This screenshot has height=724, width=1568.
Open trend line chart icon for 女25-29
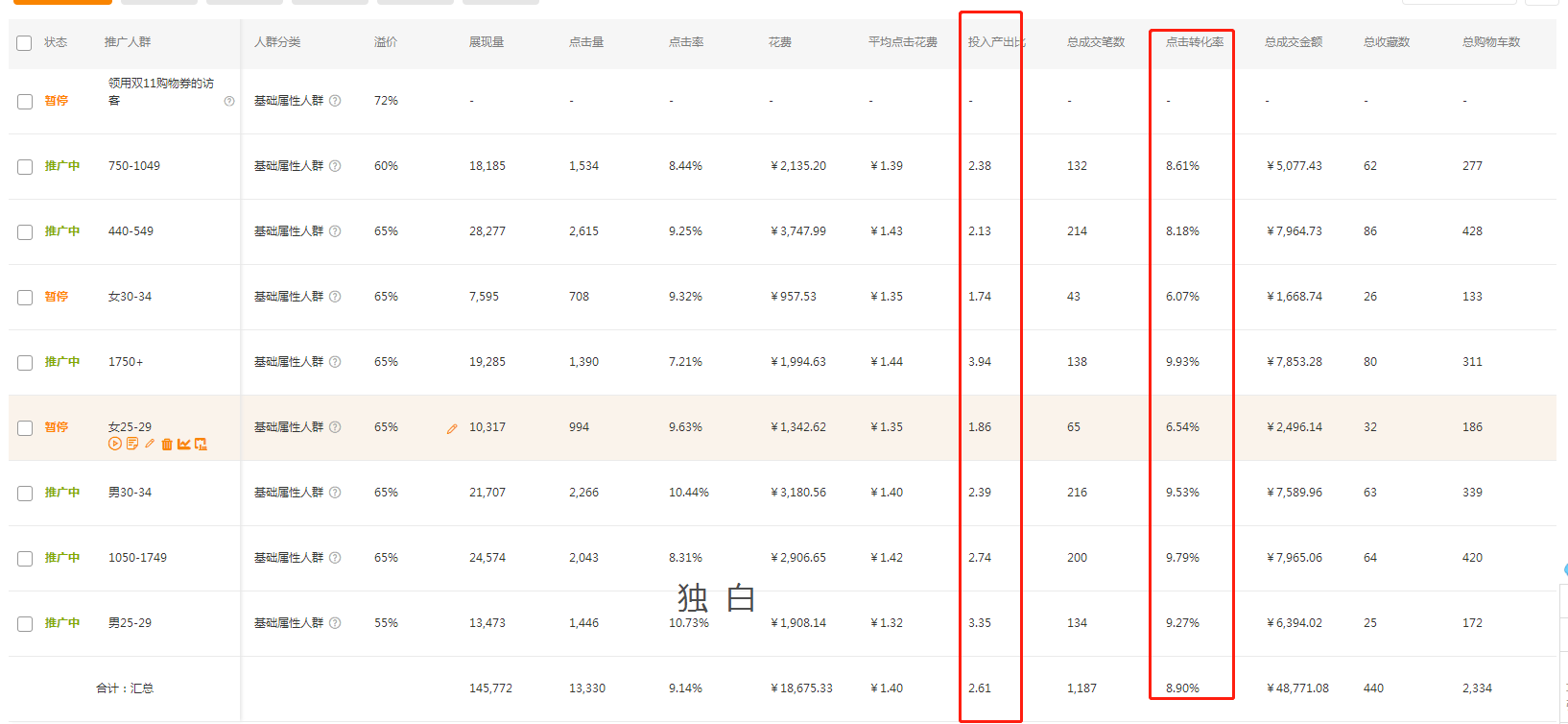(183, 444)
